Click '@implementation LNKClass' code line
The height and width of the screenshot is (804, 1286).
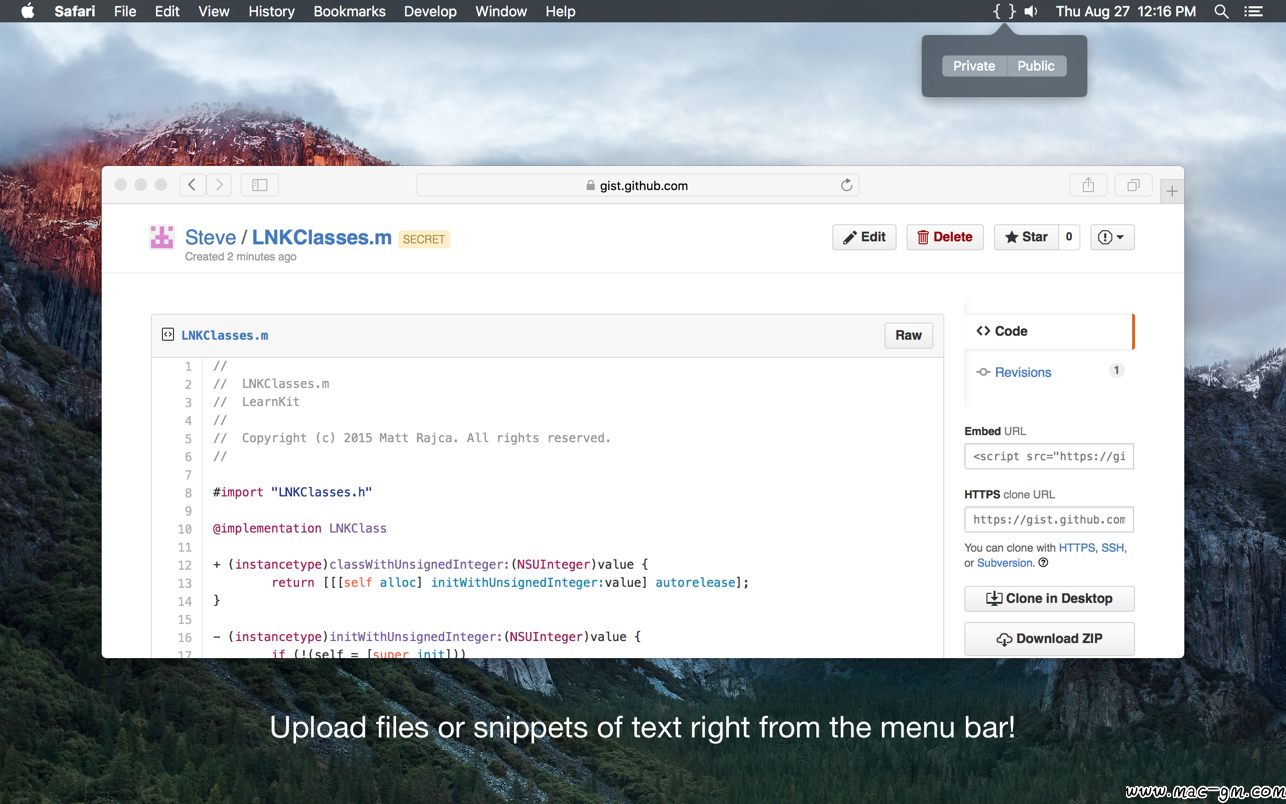[x=299, y=528]
